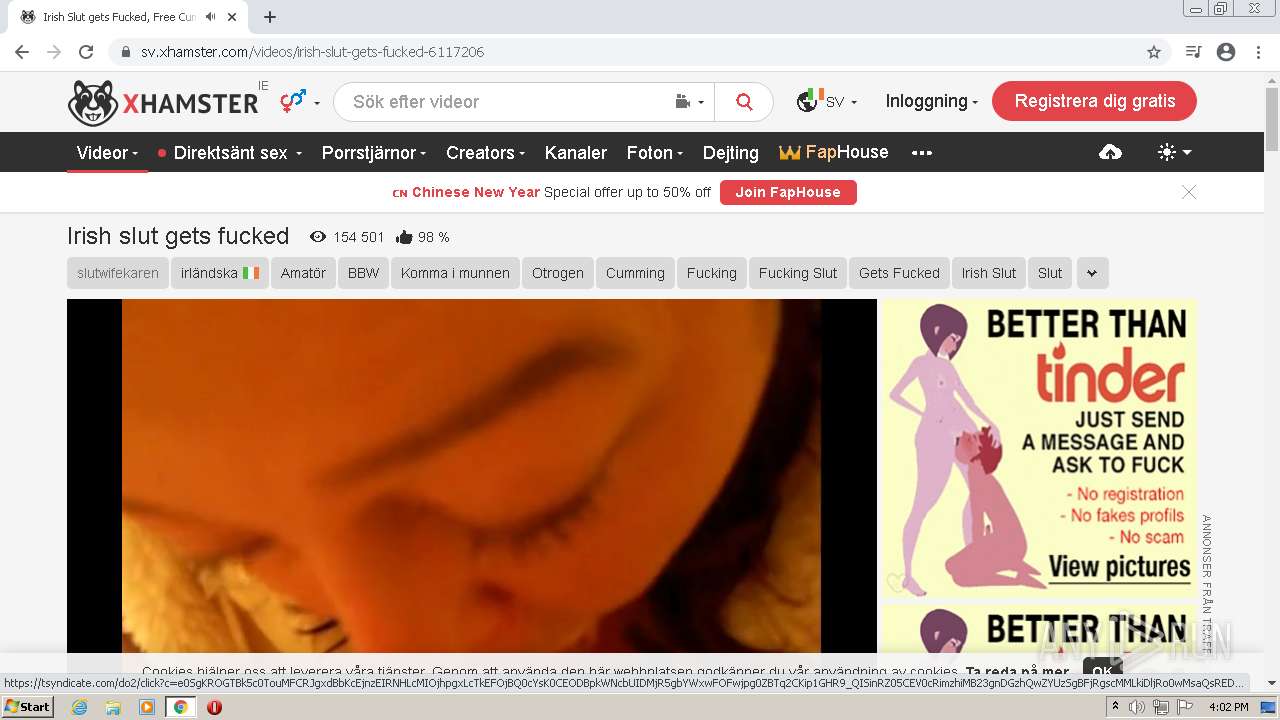Open the Videor menu

pyautogui.click(x=107, y=153)
